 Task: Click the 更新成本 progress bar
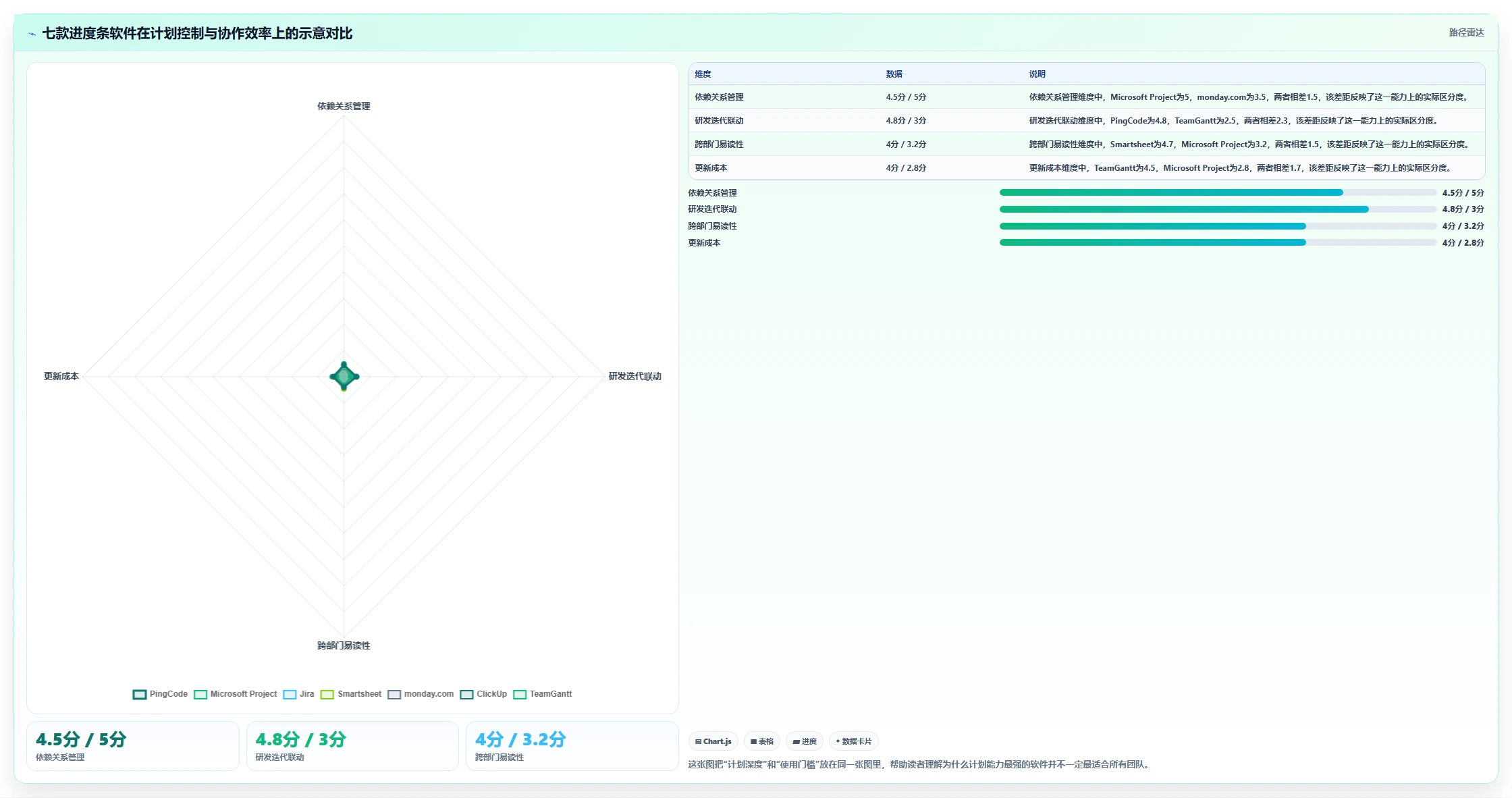(x=1218, y=242)
